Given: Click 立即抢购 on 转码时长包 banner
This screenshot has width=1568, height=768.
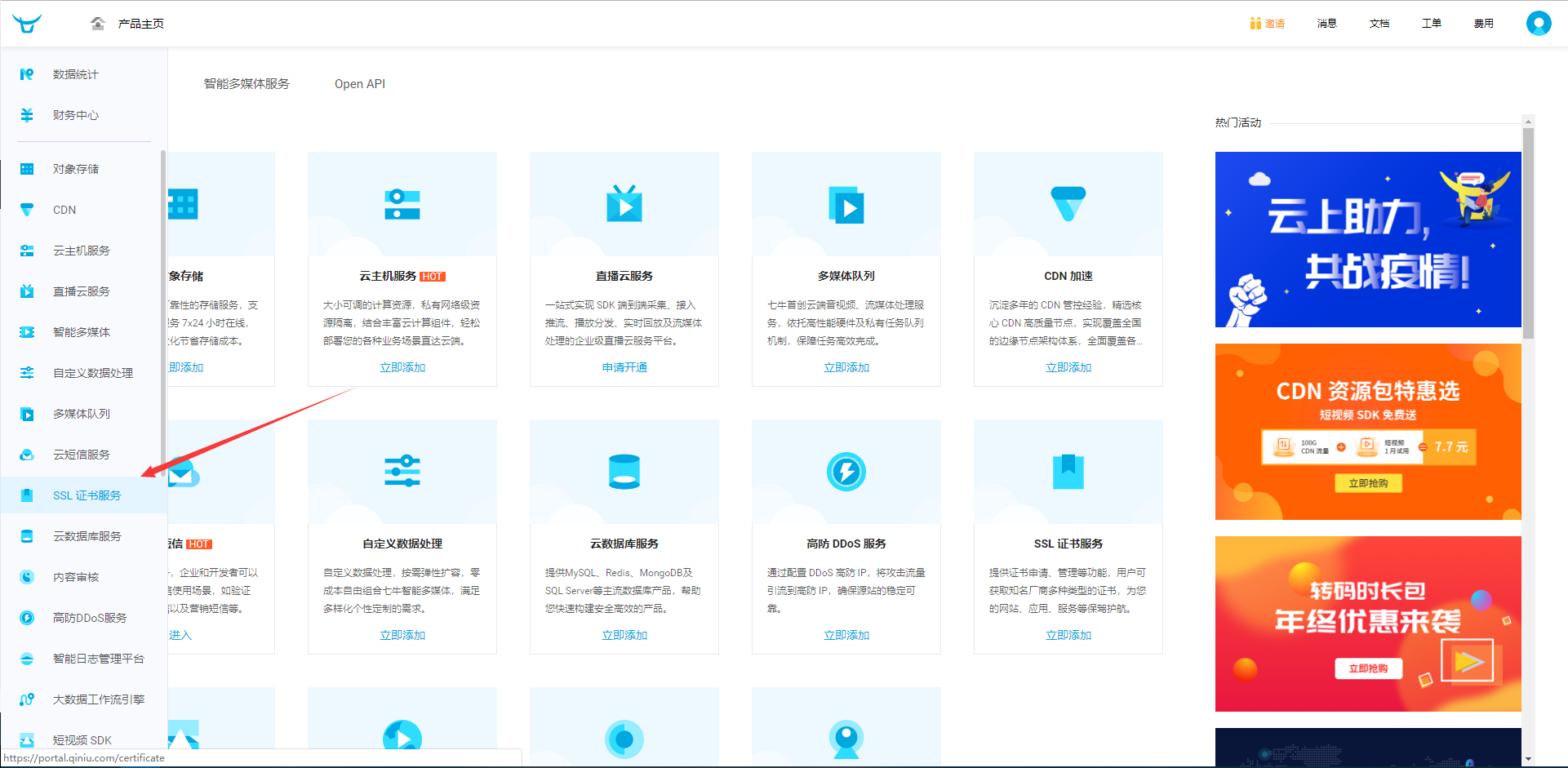Looking at the screenshot, I should pos(1368,668).
